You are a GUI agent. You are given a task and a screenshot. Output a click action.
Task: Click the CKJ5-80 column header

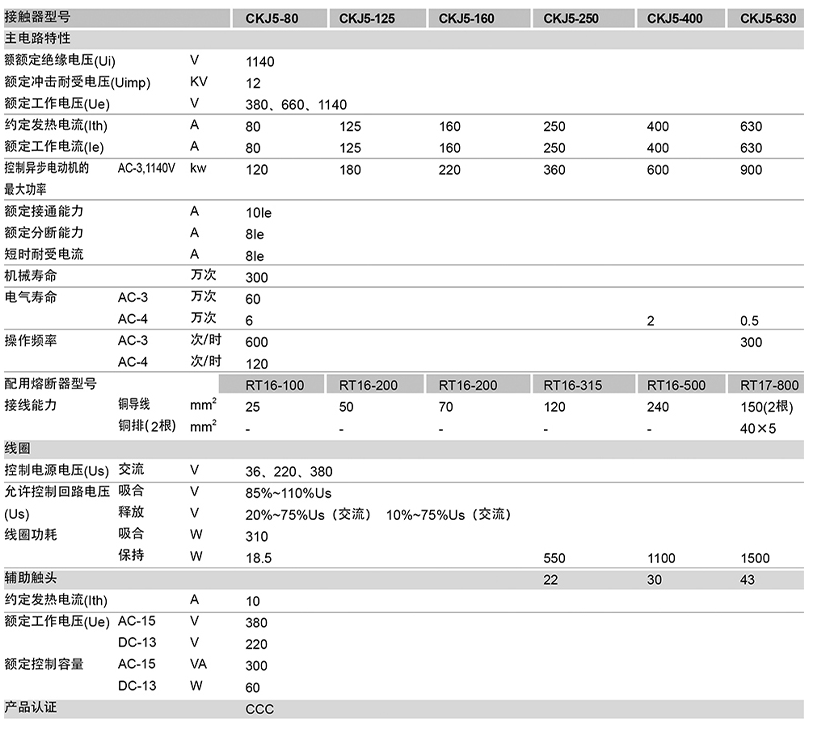click(x=271, y=18)
